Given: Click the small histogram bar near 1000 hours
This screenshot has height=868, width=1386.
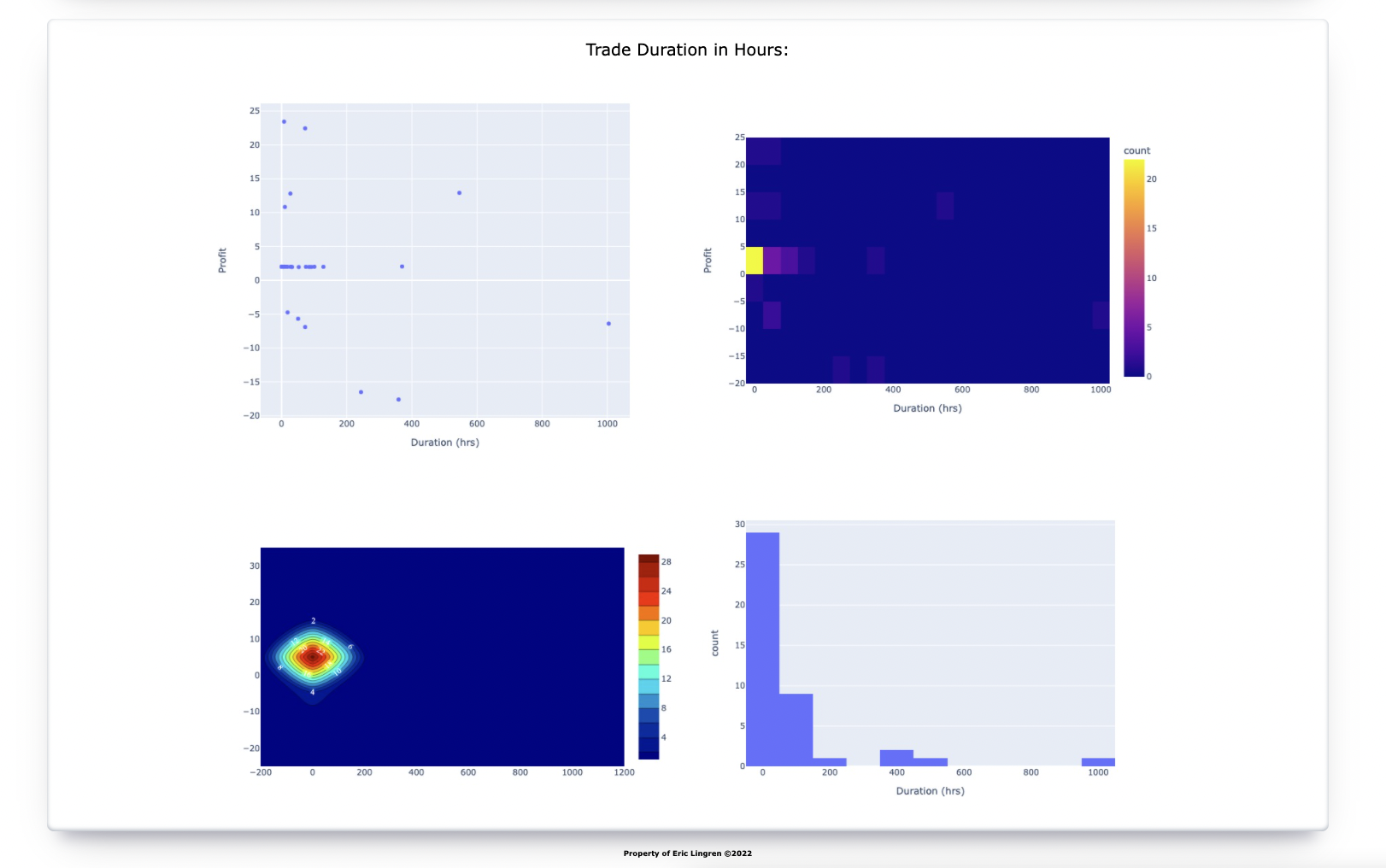Looking at the screenshot, I should [x=1098, y=762].
